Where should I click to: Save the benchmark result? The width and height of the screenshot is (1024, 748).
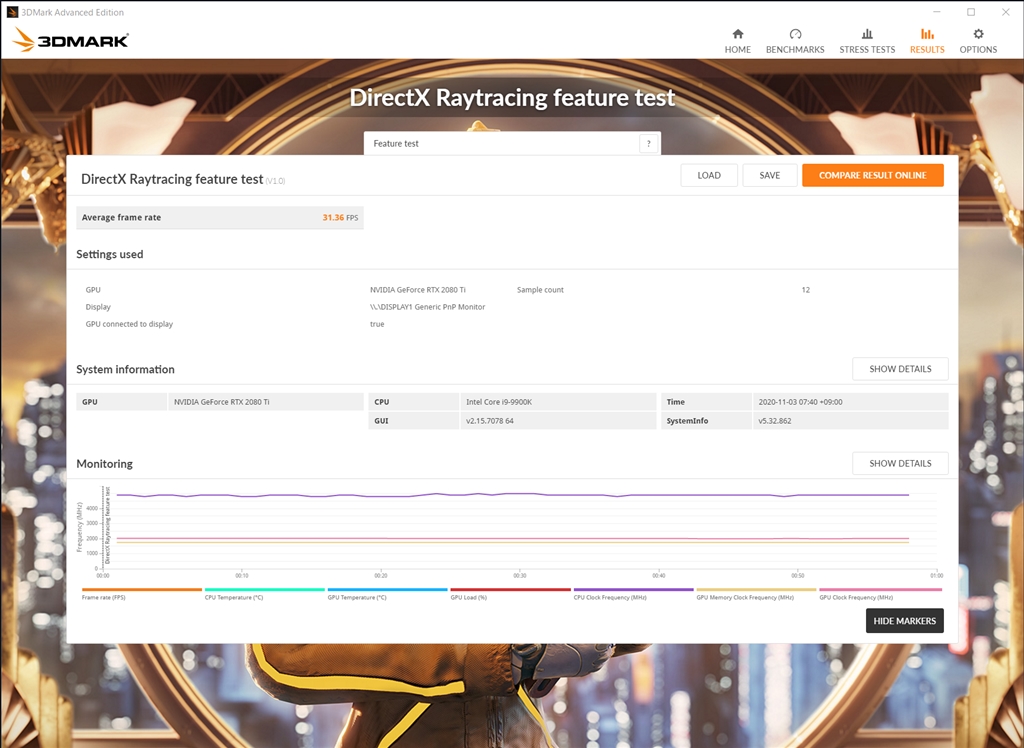769,175
